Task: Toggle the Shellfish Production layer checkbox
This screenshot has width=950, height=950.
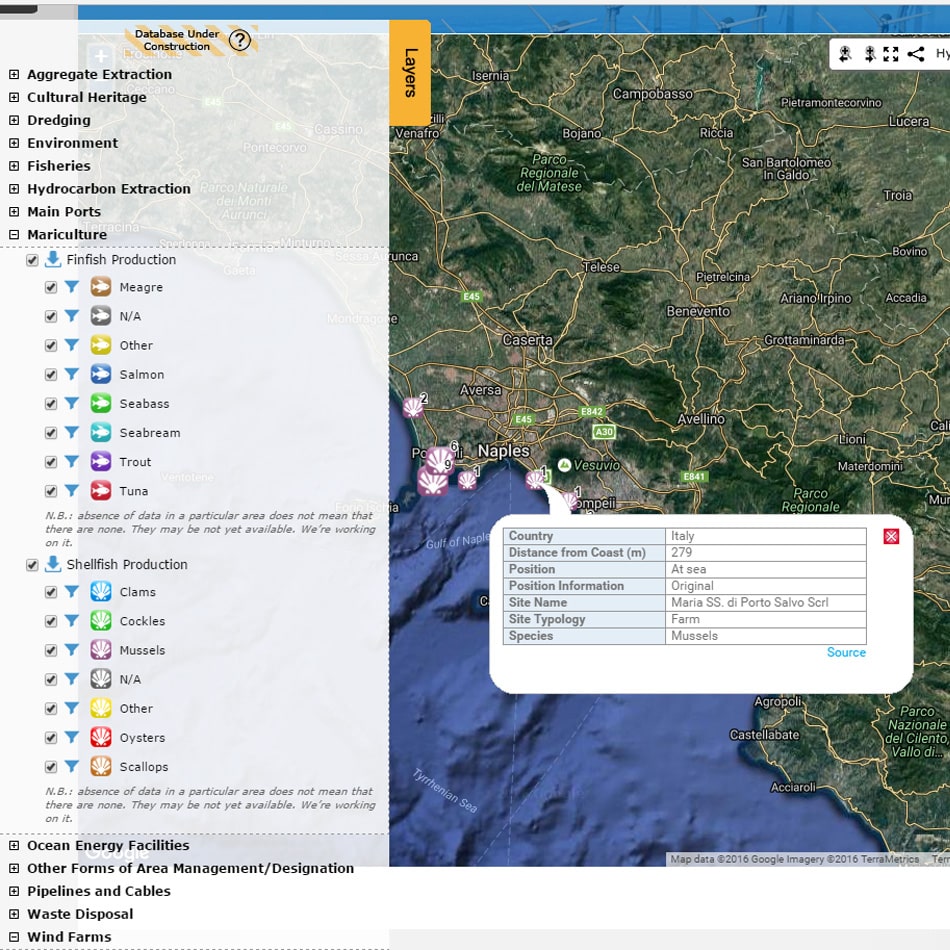Action: [x=32, y=565]
